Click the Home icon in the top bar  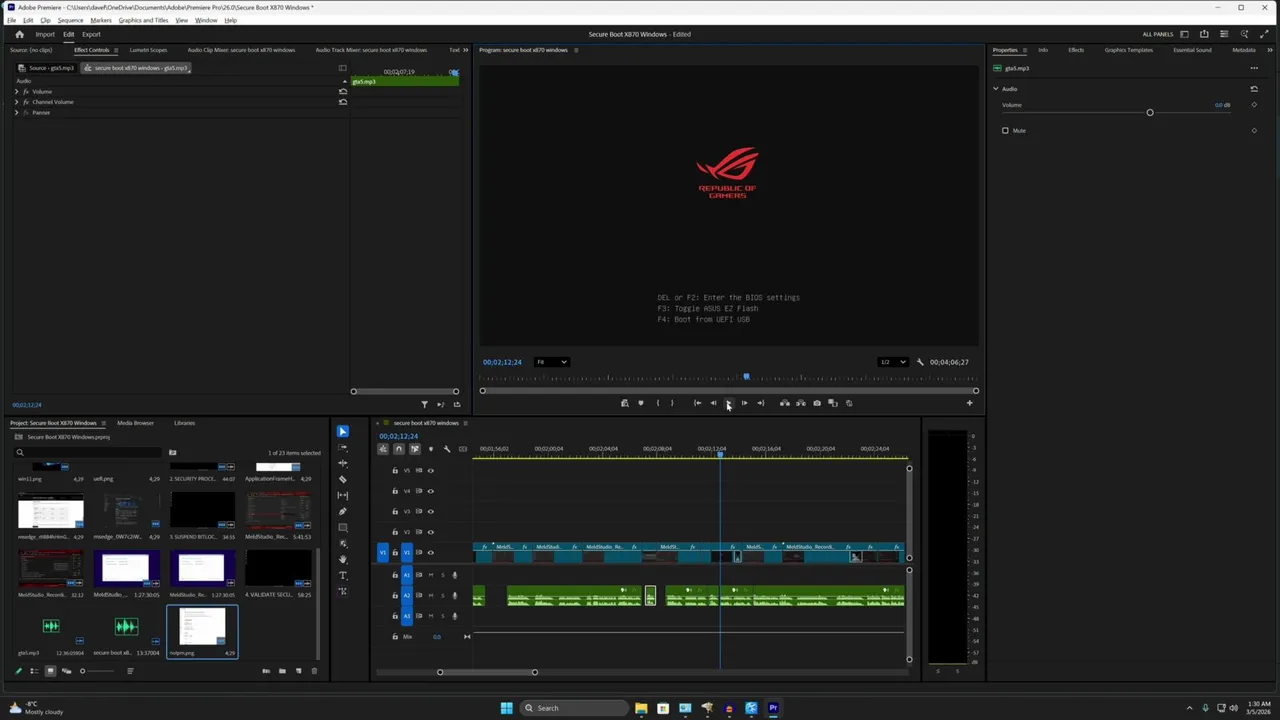pyautogui.click(x=19, y=34)
